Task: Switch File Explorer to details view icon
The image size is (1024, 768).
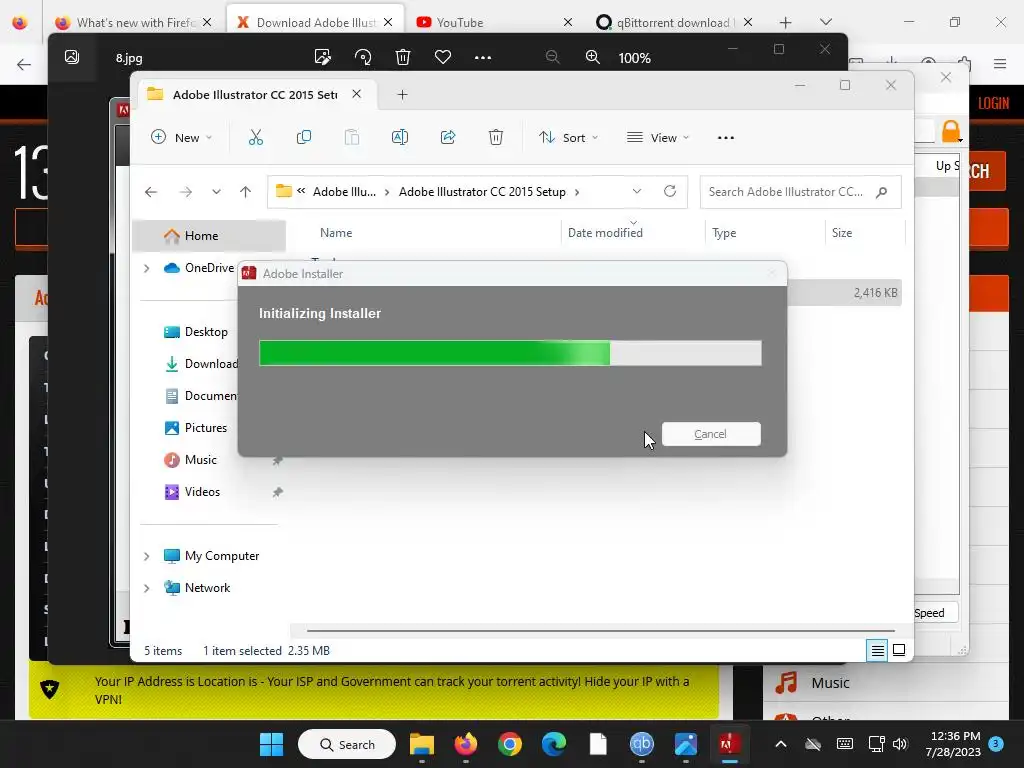Action: click(877, 650)
